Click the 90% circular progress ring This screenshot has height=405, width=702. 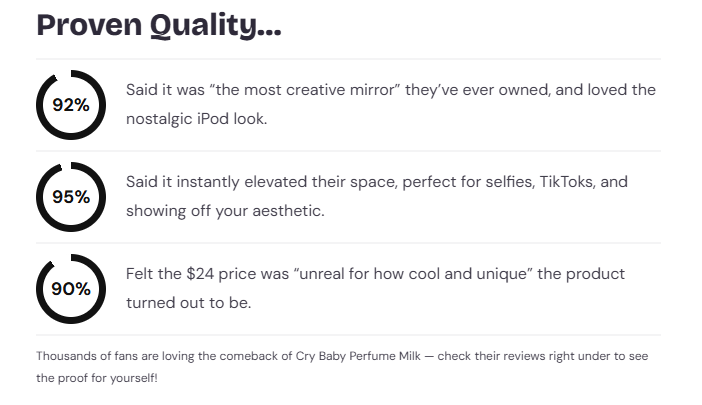pos(71,289)
